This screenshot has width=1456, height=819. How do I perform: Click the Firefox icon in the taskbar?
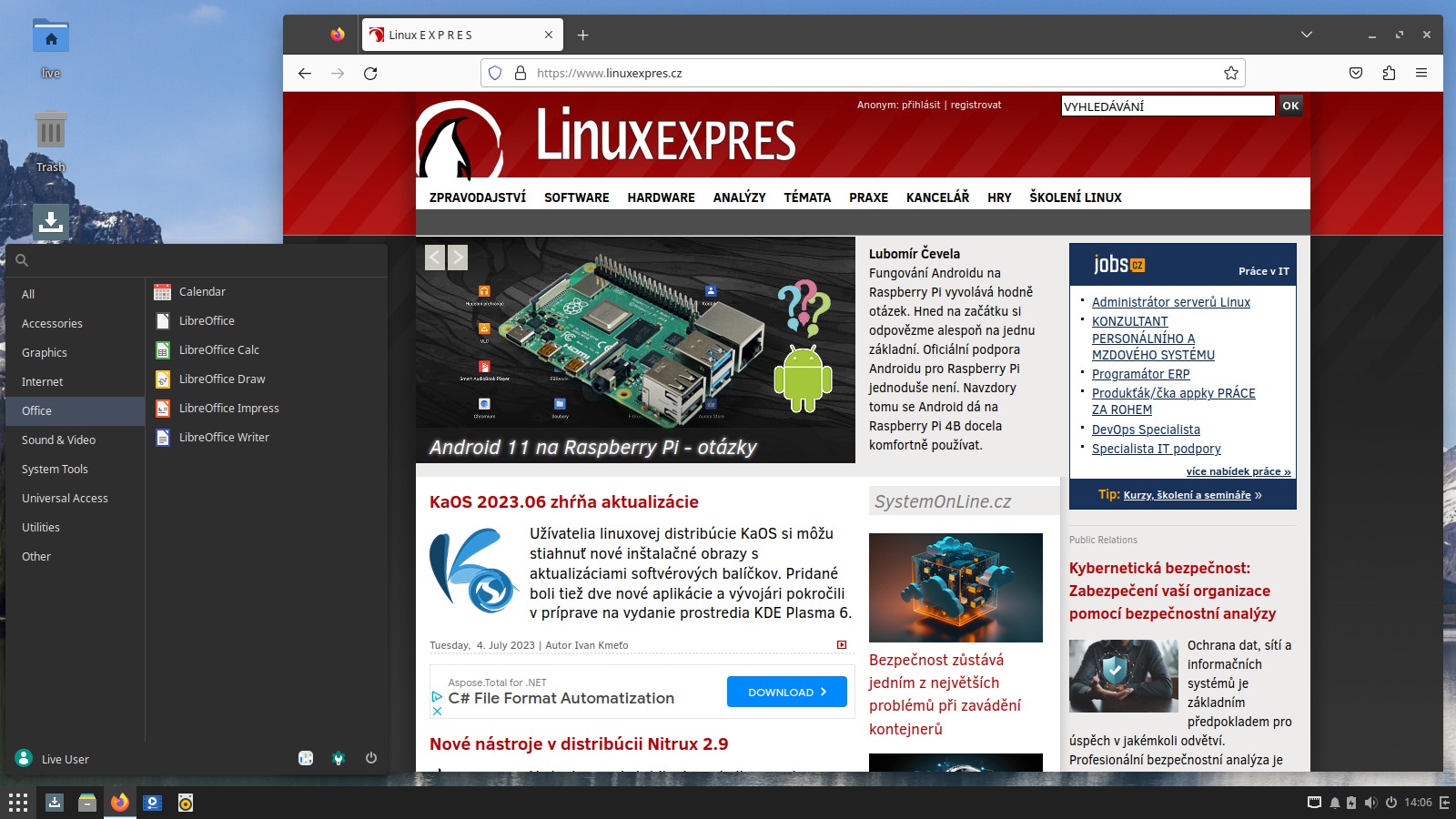coord(120,803)
